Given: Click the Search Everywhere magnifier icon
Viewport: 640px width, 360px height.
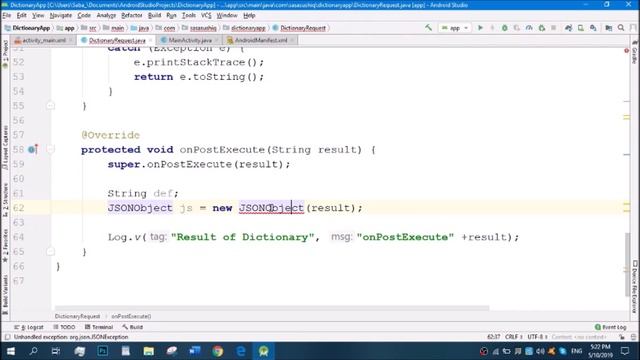Looking at the screenshot, I should (x=621, y=28).
